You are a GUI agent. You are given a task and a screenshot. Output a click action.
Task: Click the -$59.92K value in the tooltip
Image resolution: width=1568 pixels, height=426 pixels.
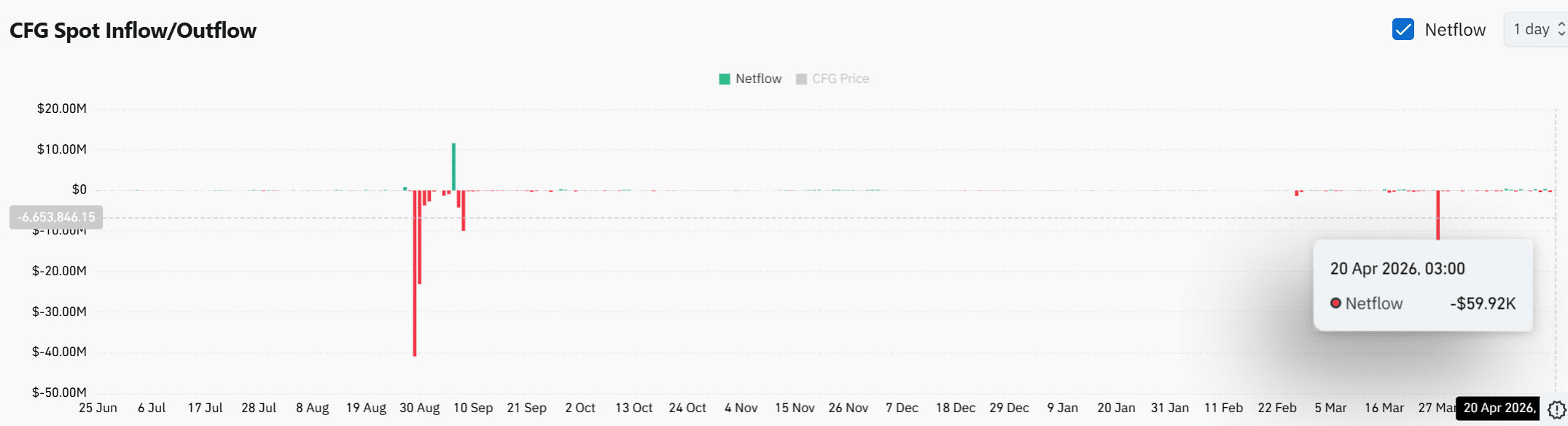[1483, 304]
